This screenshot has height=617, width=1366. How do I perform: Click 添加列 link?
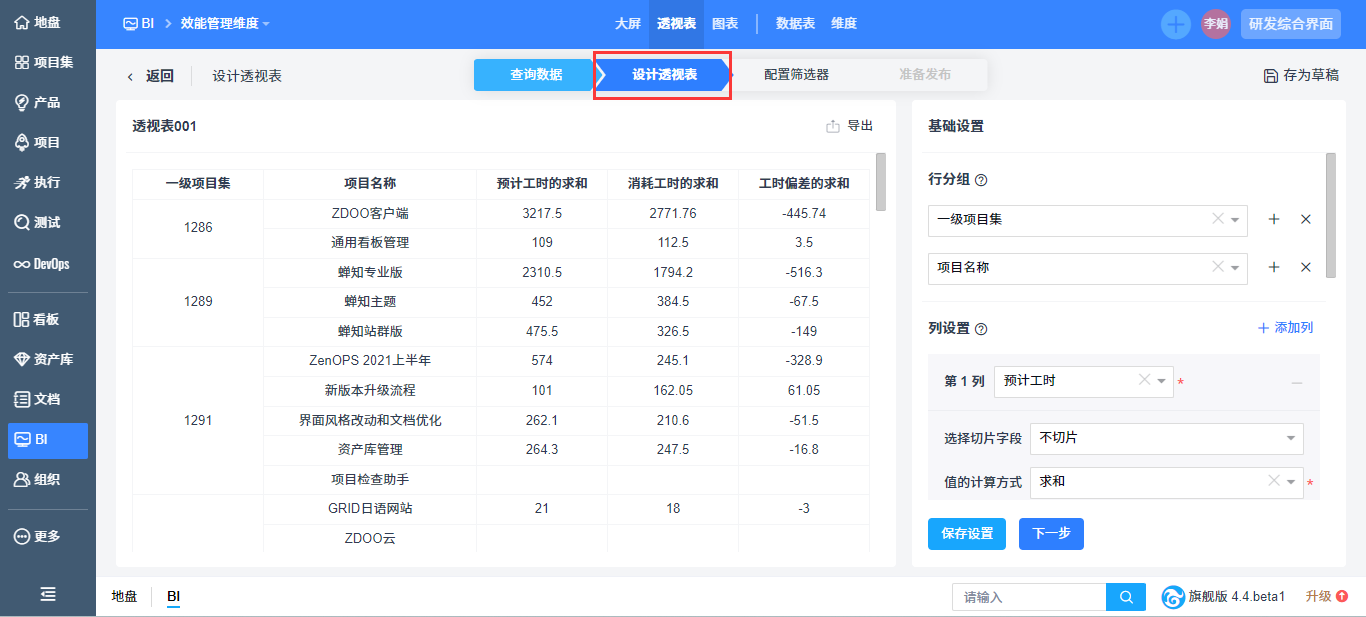click(1285, 328)
